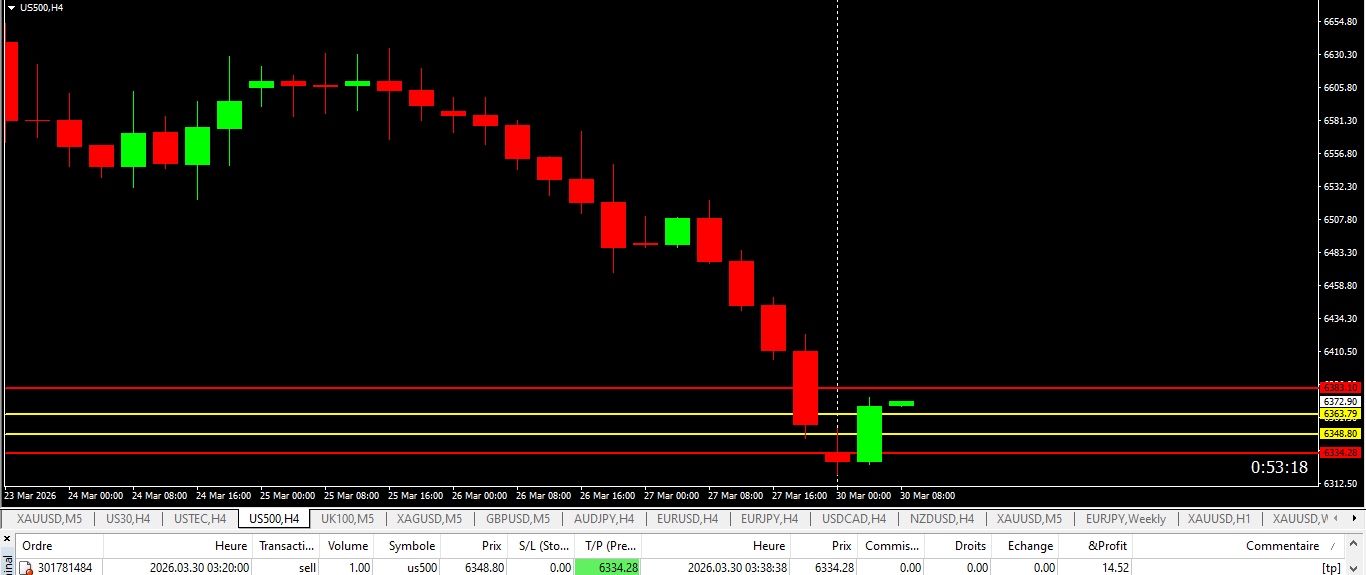
Task: Click the 0:53:18 candle countdown timer
Action: click(x=1279, y=467)
